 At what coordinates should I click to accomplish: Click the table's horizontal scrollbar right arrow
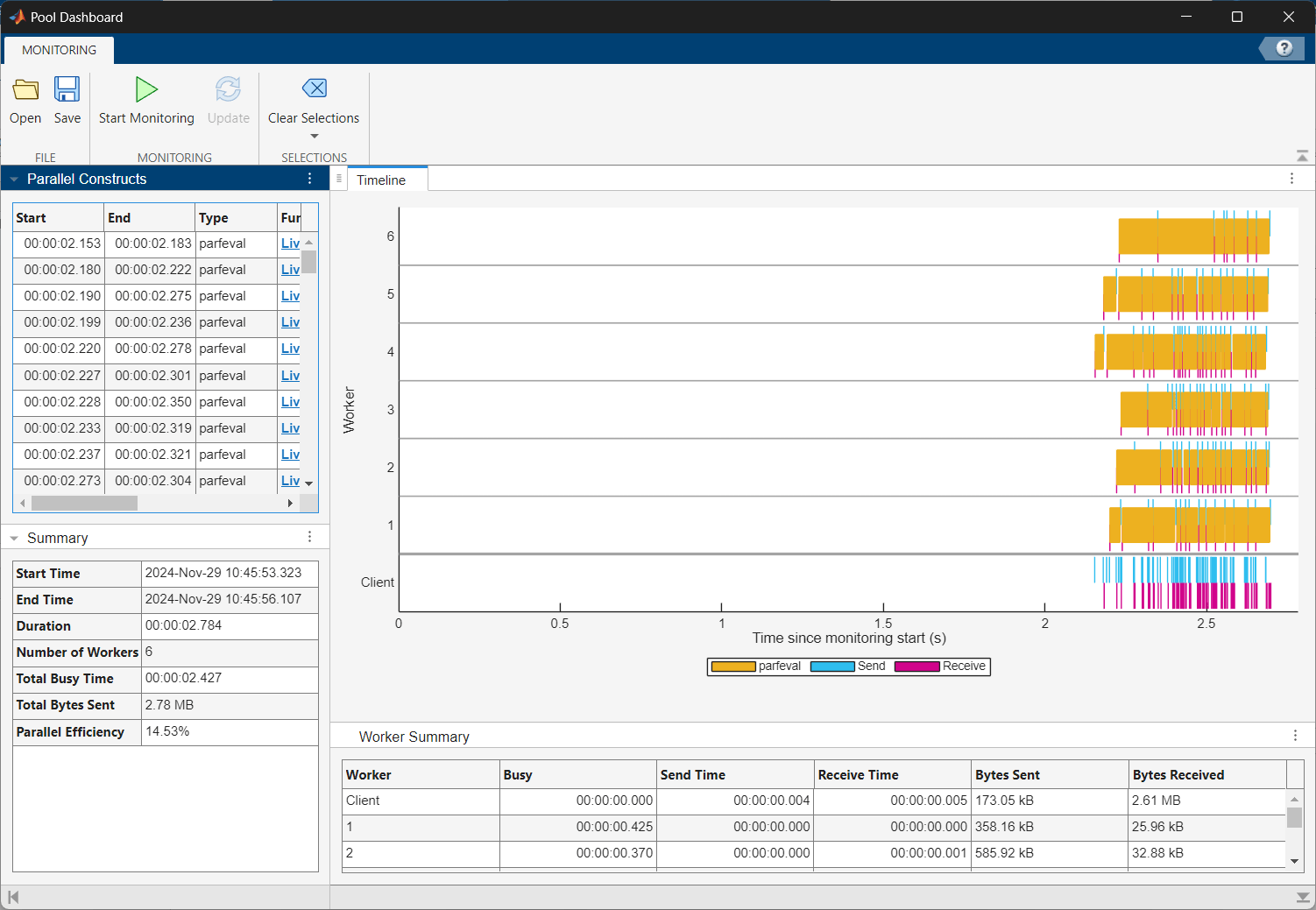(290, 503)
